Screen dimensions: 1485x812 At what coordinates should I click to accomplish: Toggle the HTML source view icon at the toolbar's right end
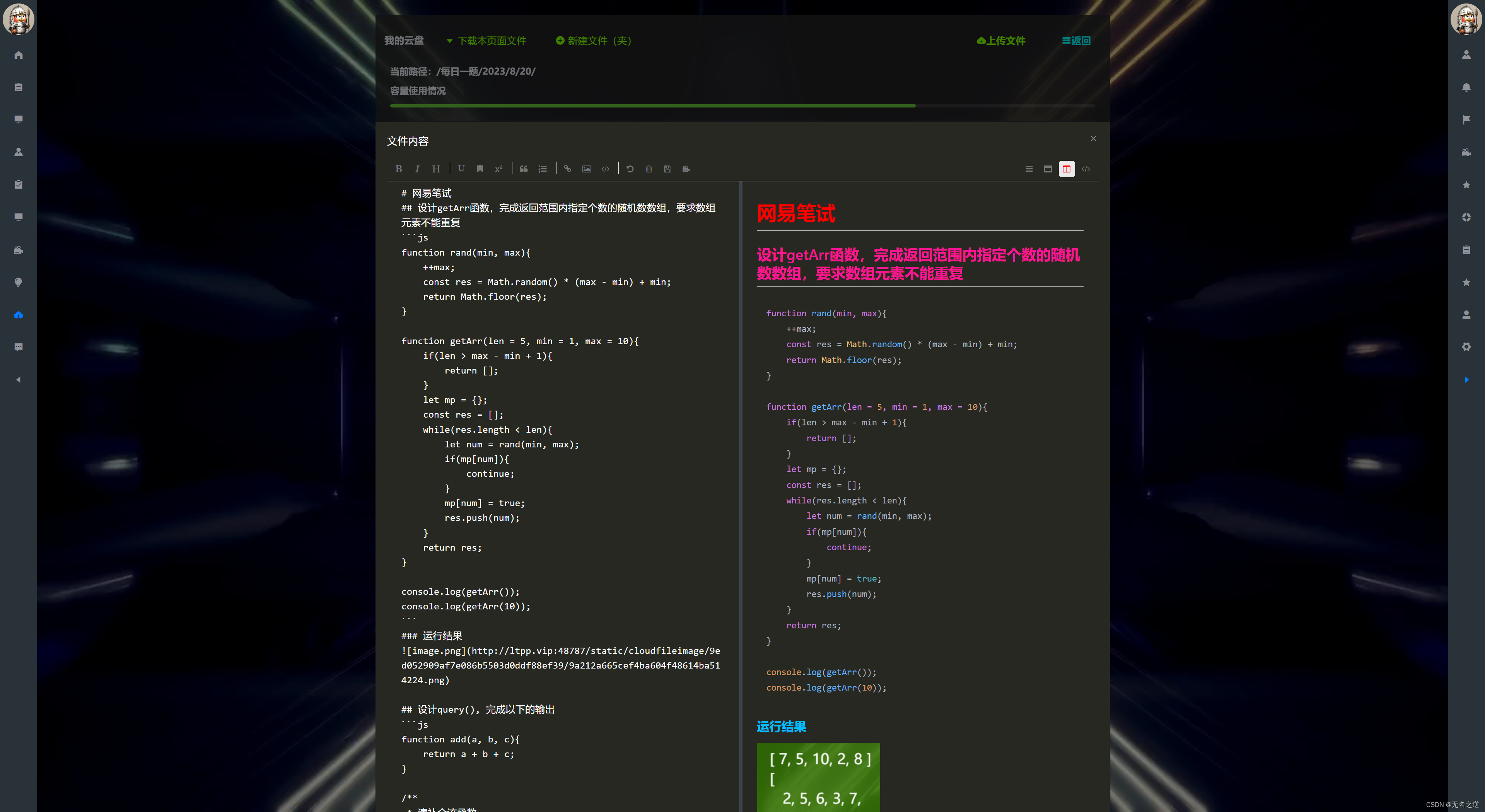tap(1086, 169)
